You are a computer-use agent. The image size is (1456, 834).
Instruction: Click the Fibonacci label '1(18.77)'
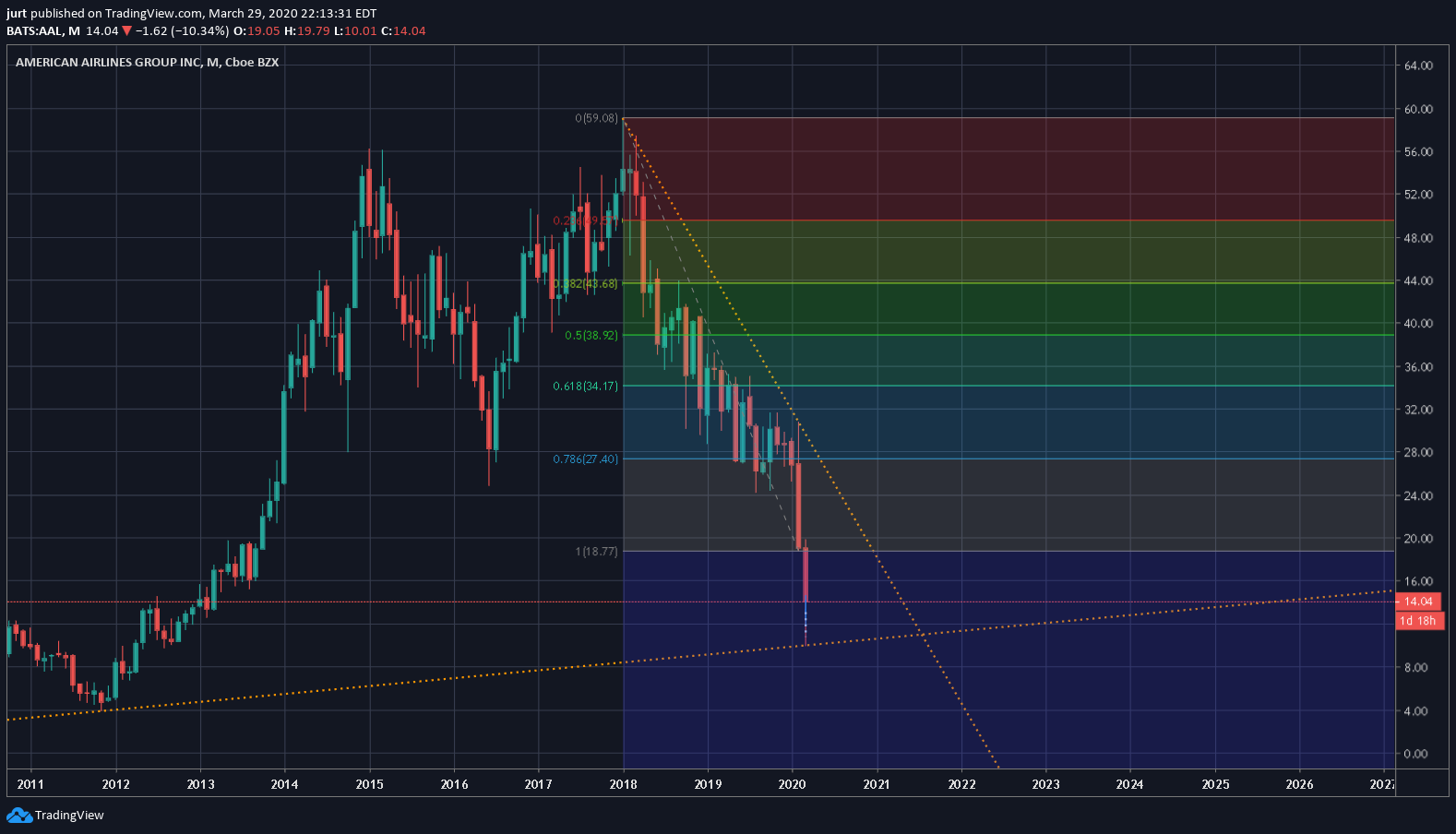(x=597, y=551)
